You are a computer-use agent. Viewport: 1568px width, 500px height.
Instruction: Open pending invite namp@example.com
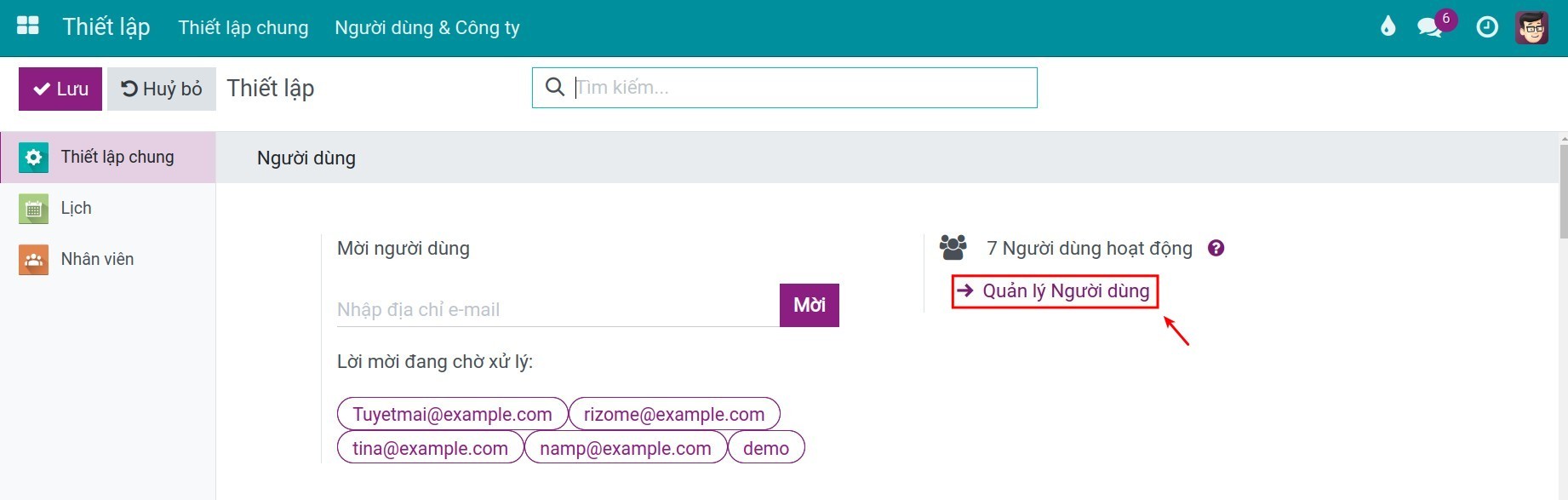pos(626,448)
